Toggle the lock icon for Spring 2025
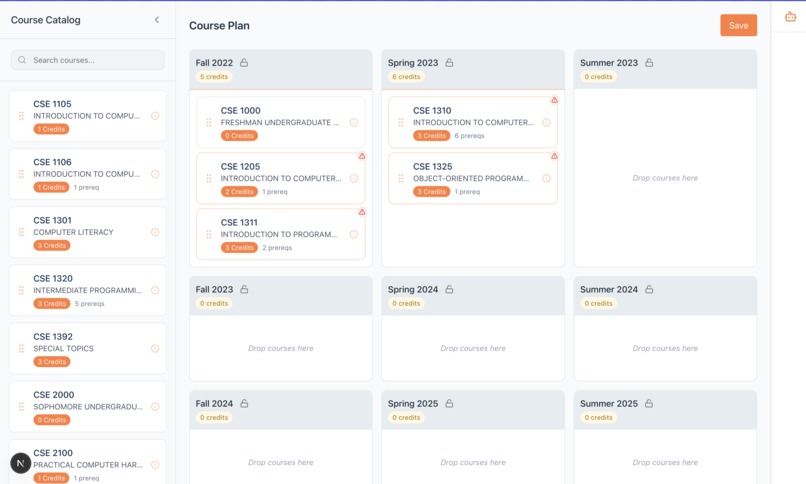 (x=449, y=403)
